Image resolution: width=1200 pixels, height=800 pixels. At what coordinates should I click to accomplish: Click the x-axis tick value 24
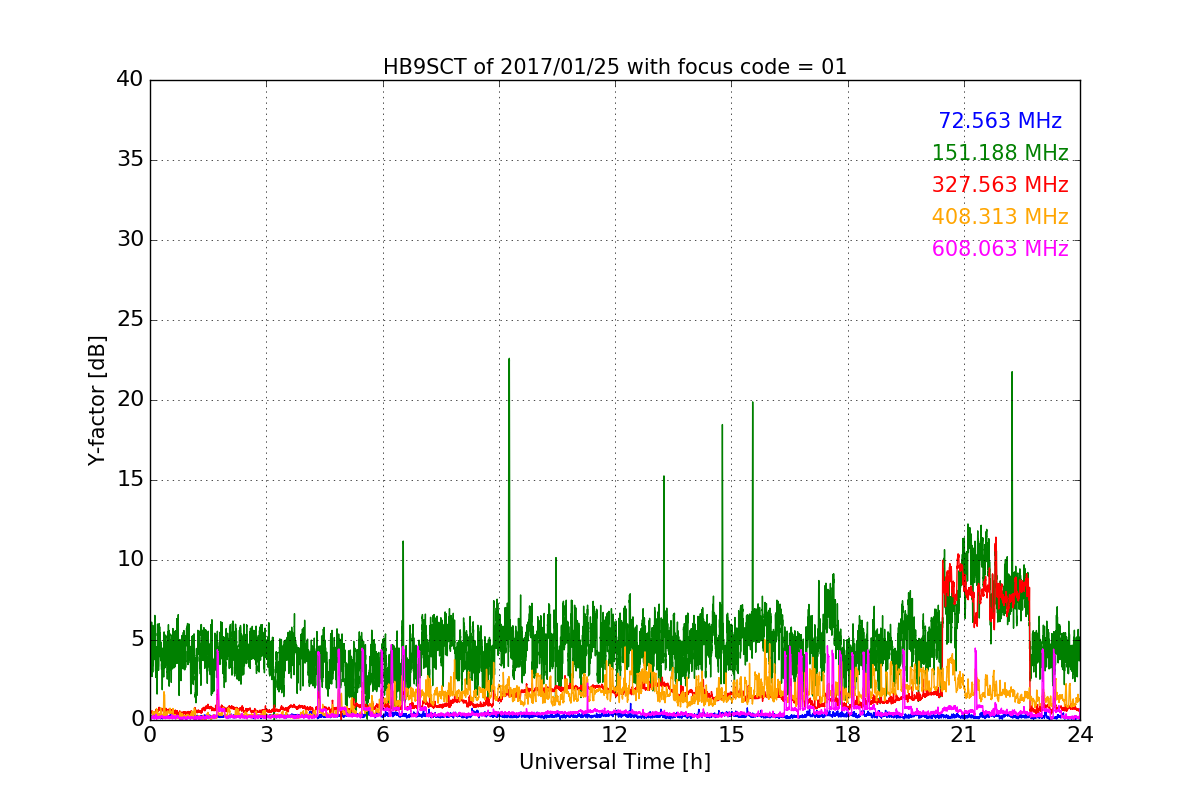click(1080, 734)
